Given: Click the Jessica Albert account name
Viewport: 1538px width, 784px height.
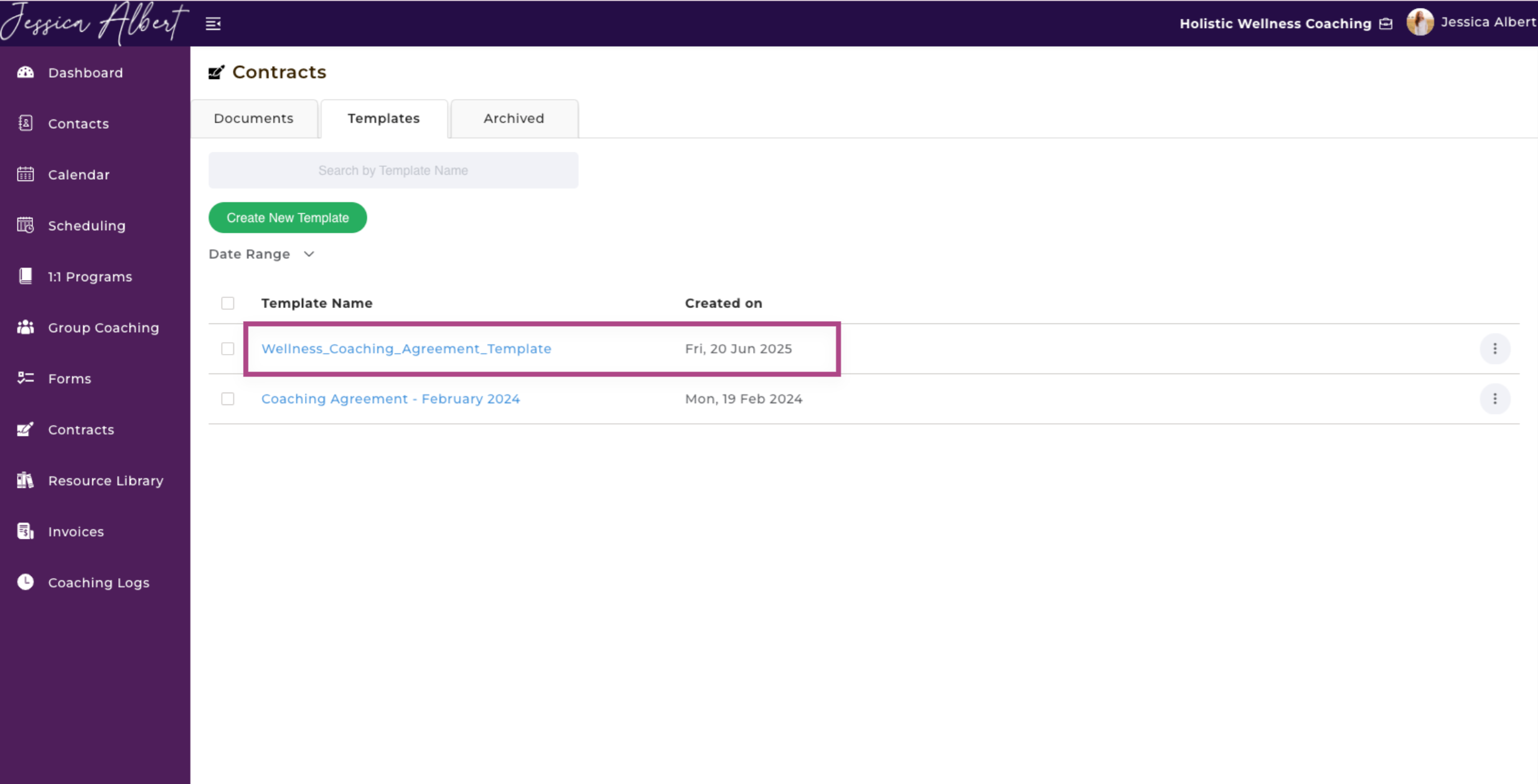Looking at the screenshot, I should pos(1488,22).
